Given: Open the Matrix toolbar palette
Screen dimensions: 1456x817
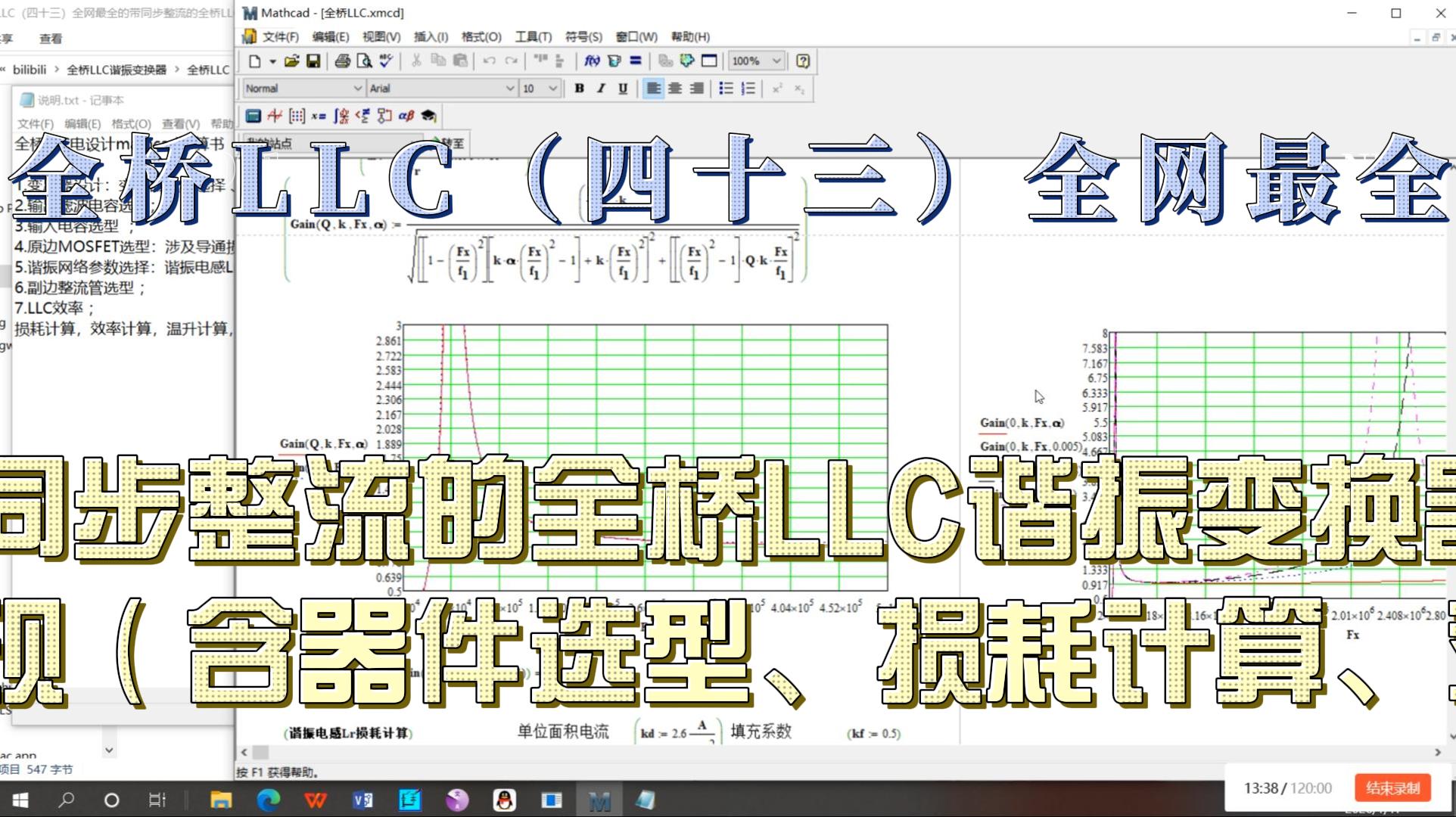Looking at the screenshot, I should click(297, 116).
